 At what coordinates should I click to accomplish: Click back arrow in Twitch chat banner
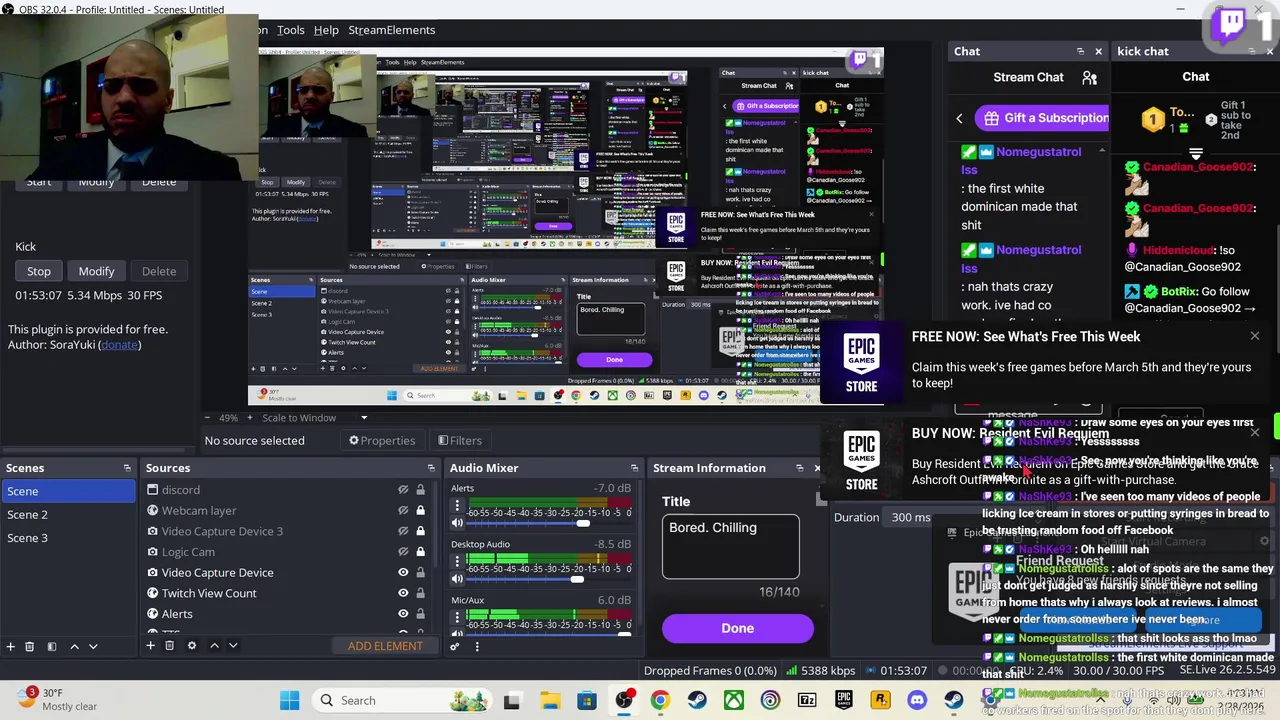[959, 118]
